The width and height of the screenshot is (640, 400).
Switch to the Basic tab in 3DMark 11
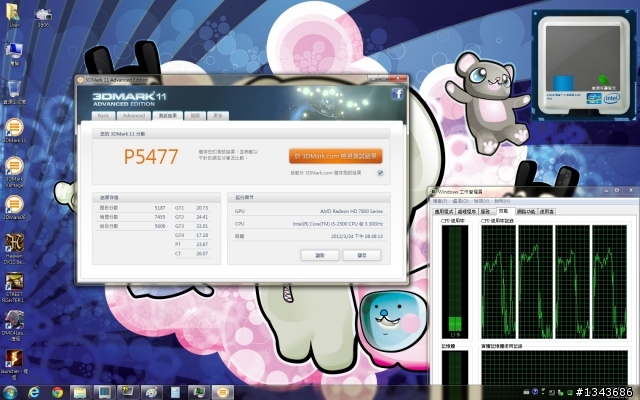pyautogui.click(x=103, y=116)
